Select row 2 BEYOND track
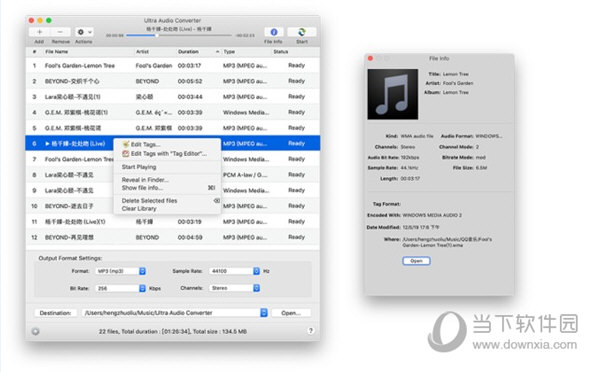 coord(173,82)
